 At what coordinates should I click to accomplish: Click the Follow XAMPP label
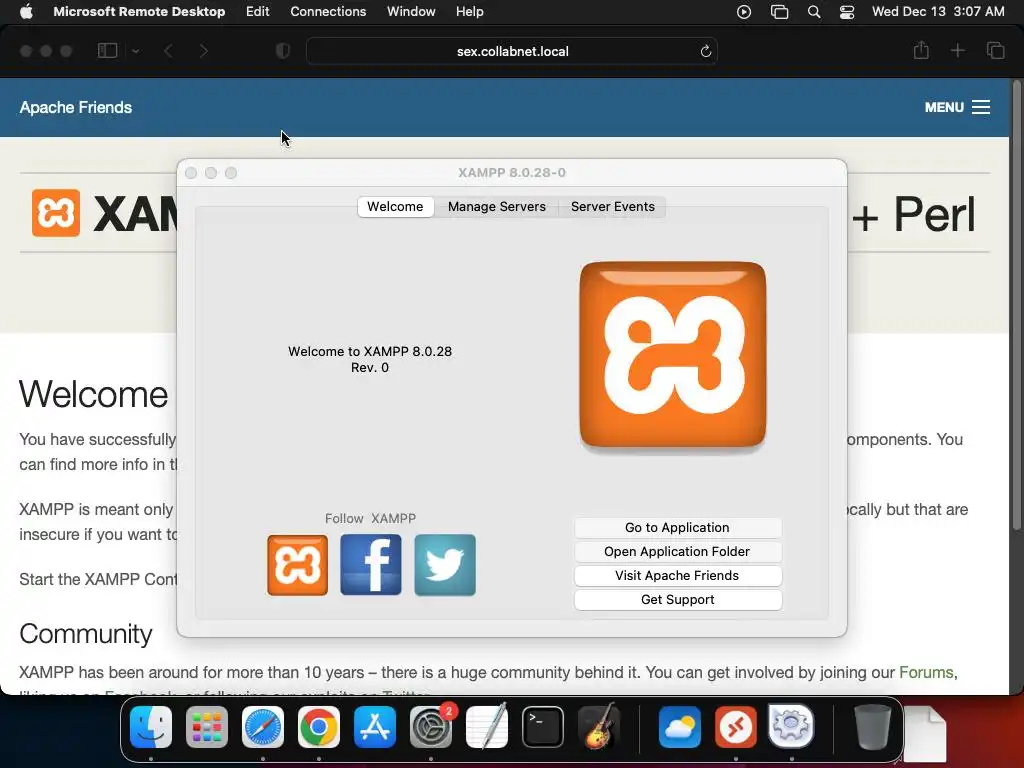click(370, 519)
